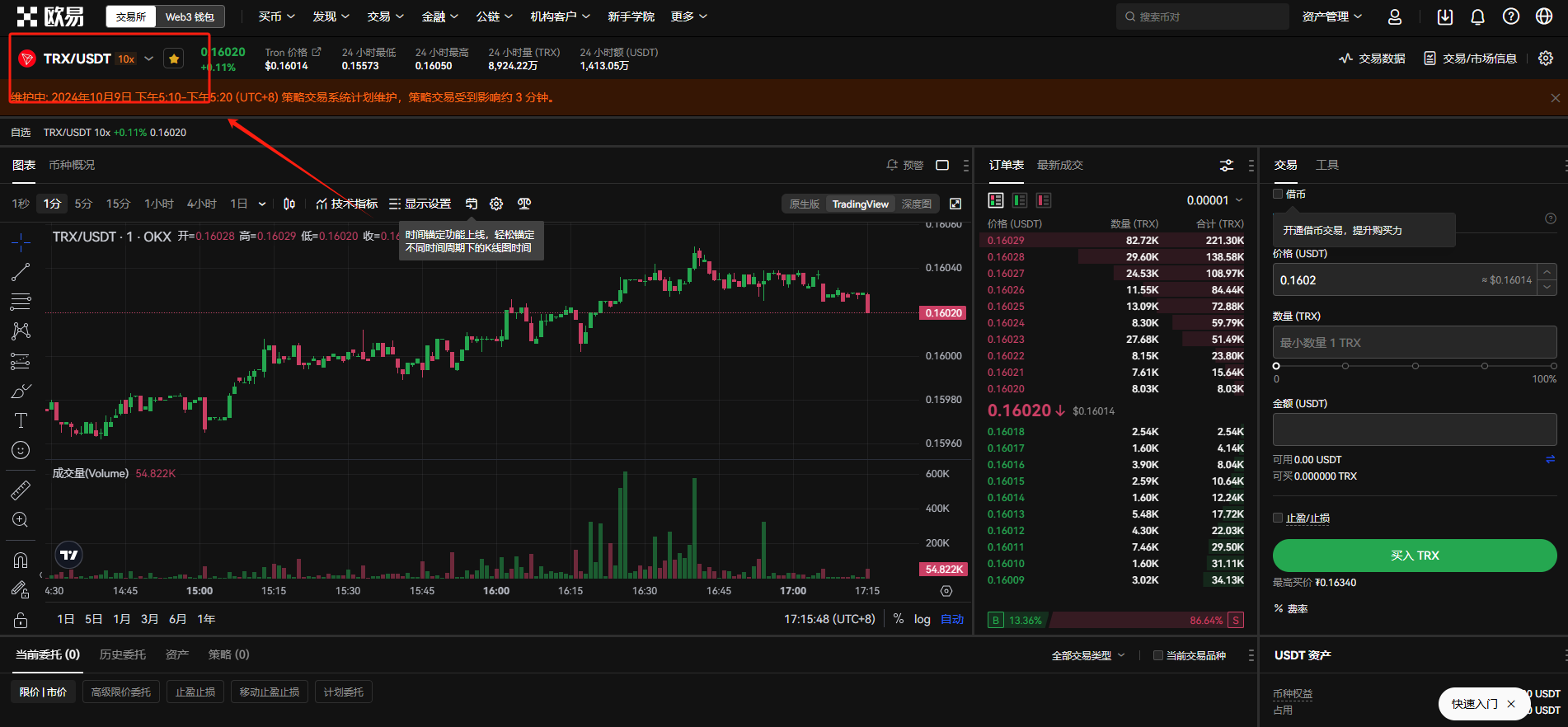Open page layout settings gear
Image resolution: width=1568 pixels, height=727 pixels.
coord(1546,59)
